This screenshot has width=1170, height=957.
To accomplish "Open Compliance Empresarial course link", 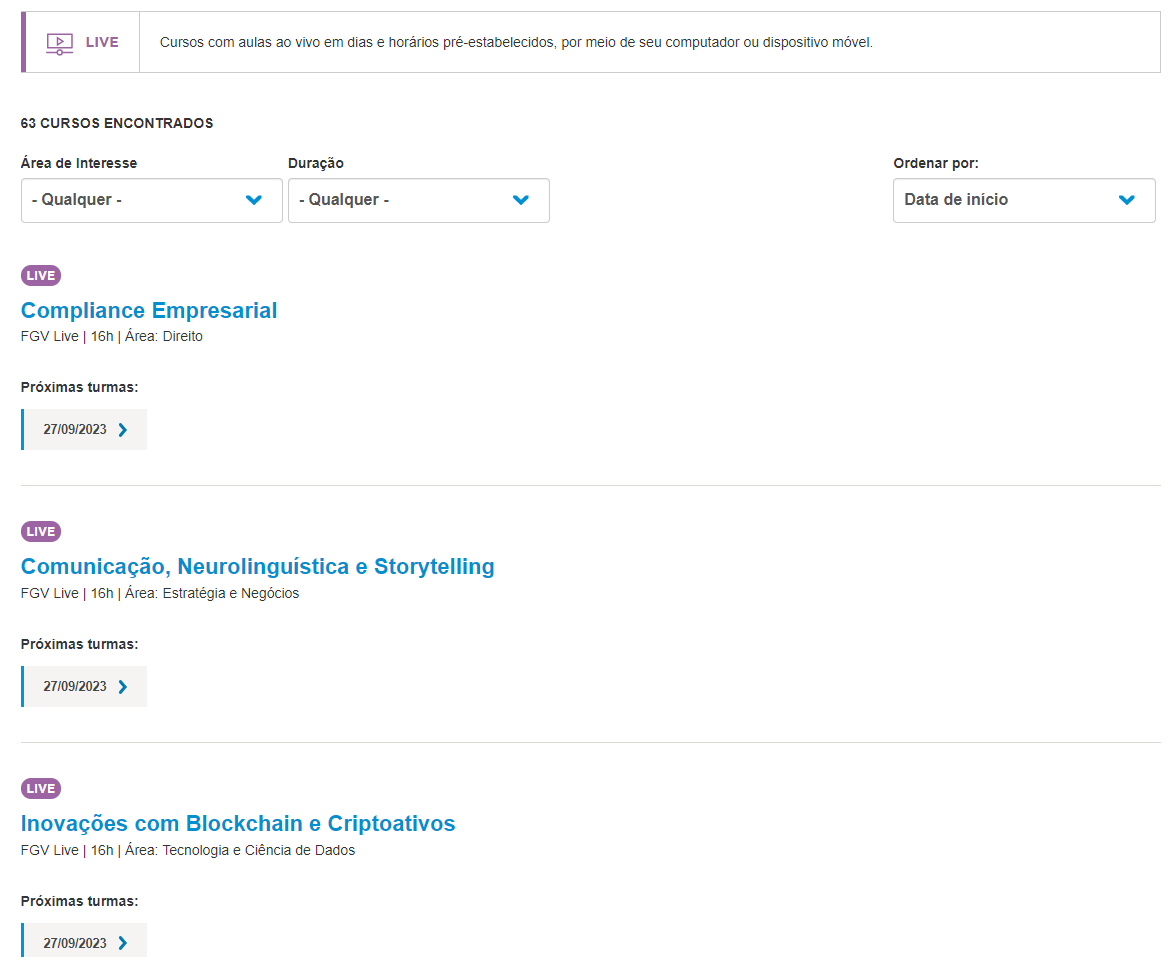I will (149, 310).
